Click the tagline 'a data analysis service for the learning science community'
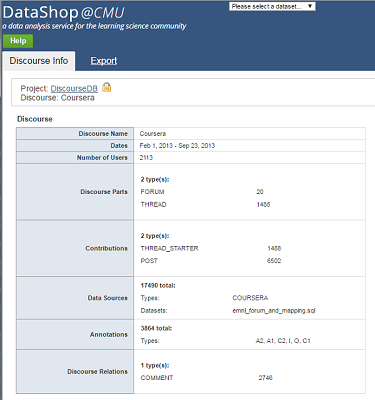The width and height of the screenshot is (375, 400). pos(94,26)
